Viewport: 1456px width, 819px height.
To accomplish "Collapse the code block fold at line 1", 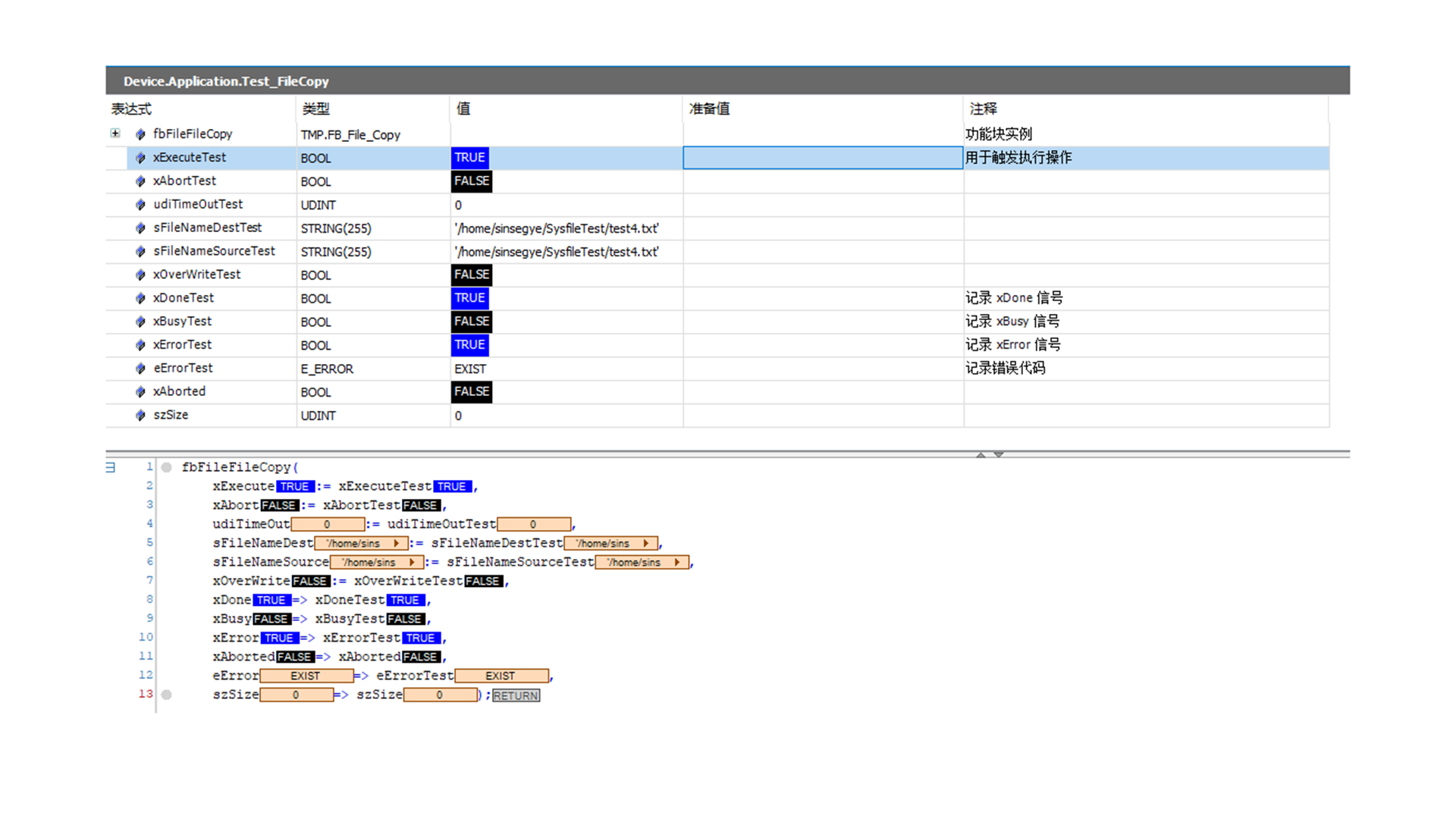I will point(111,467).
